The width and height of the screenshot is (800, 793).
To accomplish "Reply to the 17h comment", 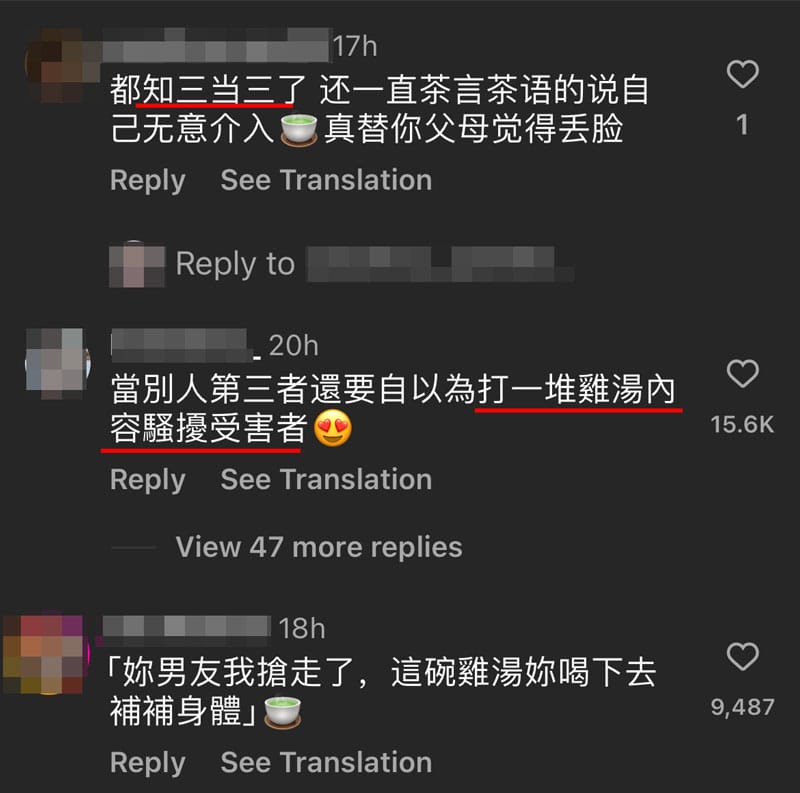I will pyautogui.click(x=147, y=180).
